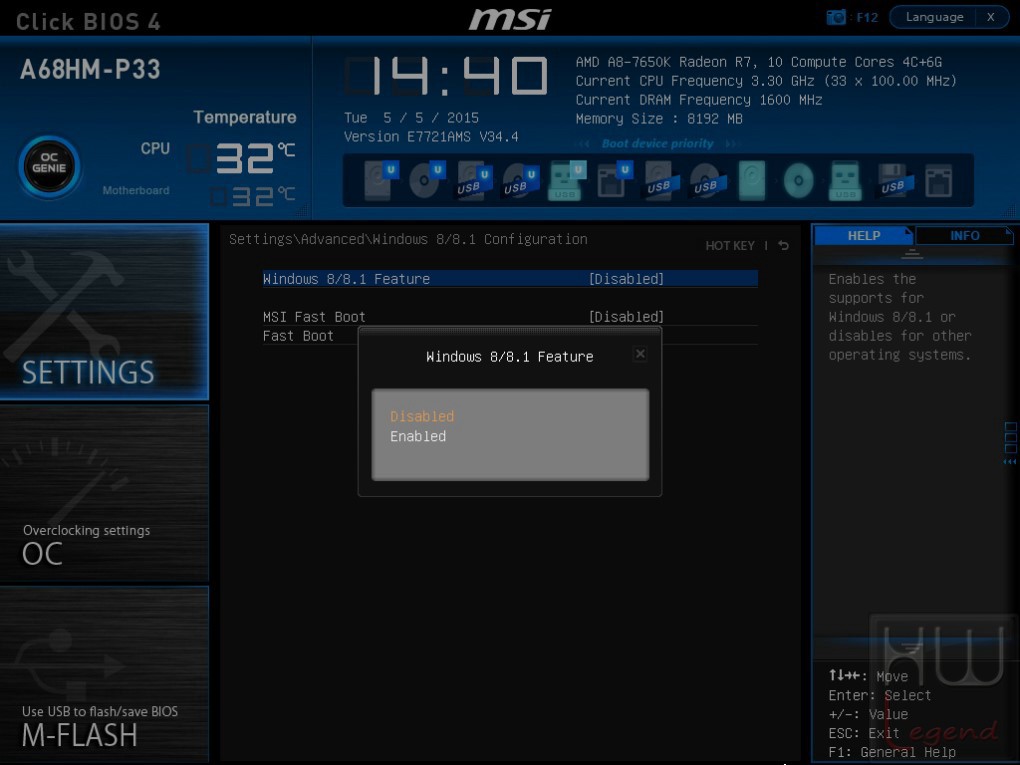
Task: Click the help panel grip handle
Action: [x=912, y=254]
